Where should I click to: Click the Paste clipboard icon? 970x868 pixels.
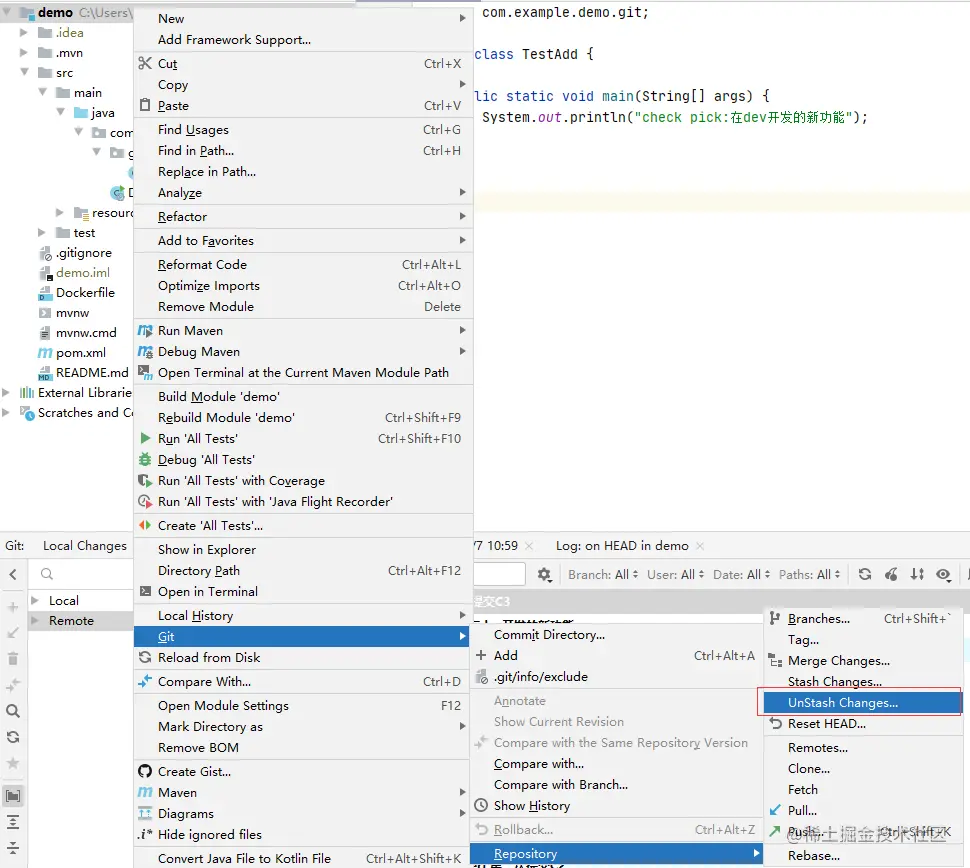145,105
